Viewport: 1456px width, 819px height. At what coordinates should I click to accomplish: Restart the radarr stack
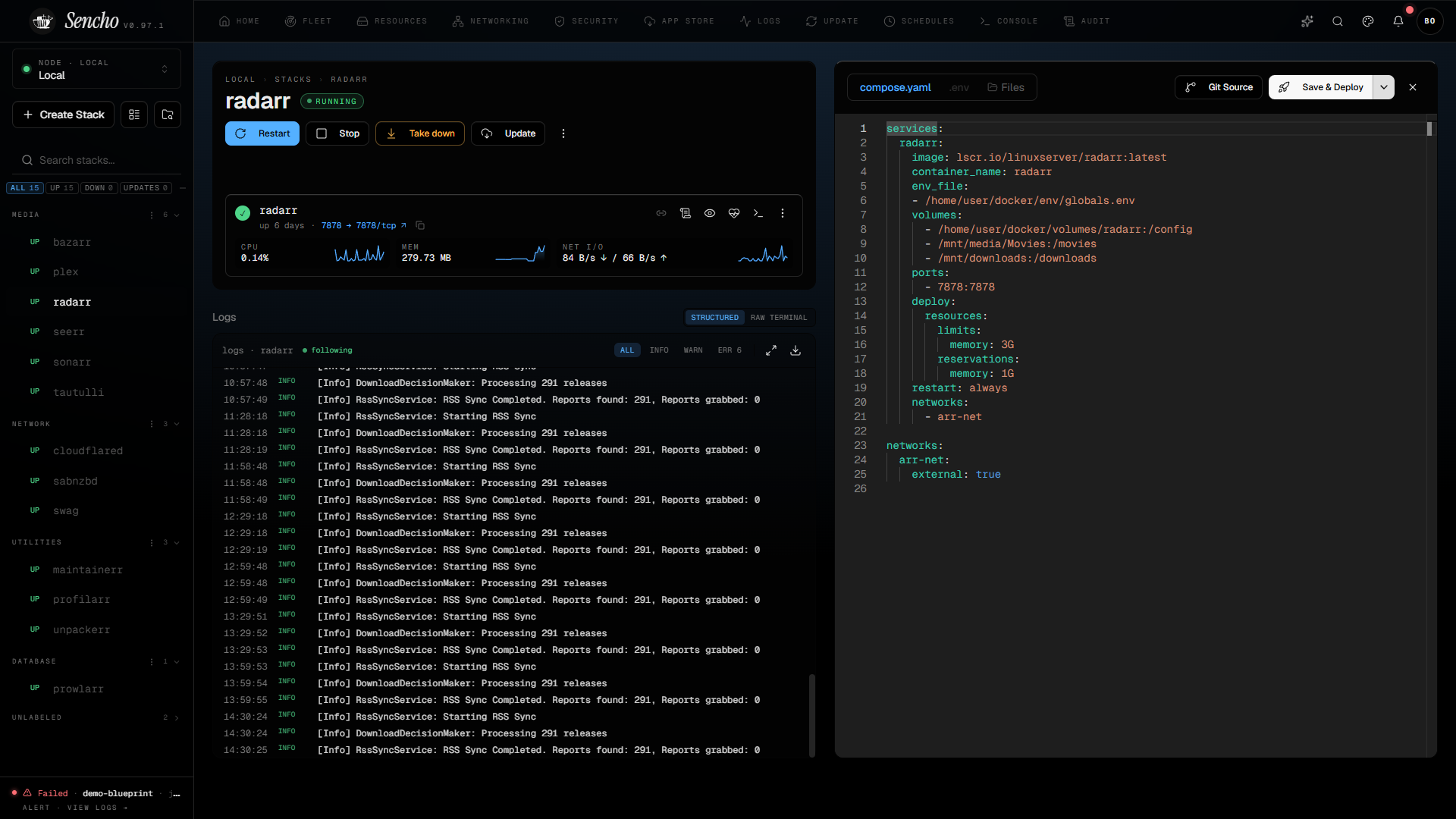[x=262, y=133]
